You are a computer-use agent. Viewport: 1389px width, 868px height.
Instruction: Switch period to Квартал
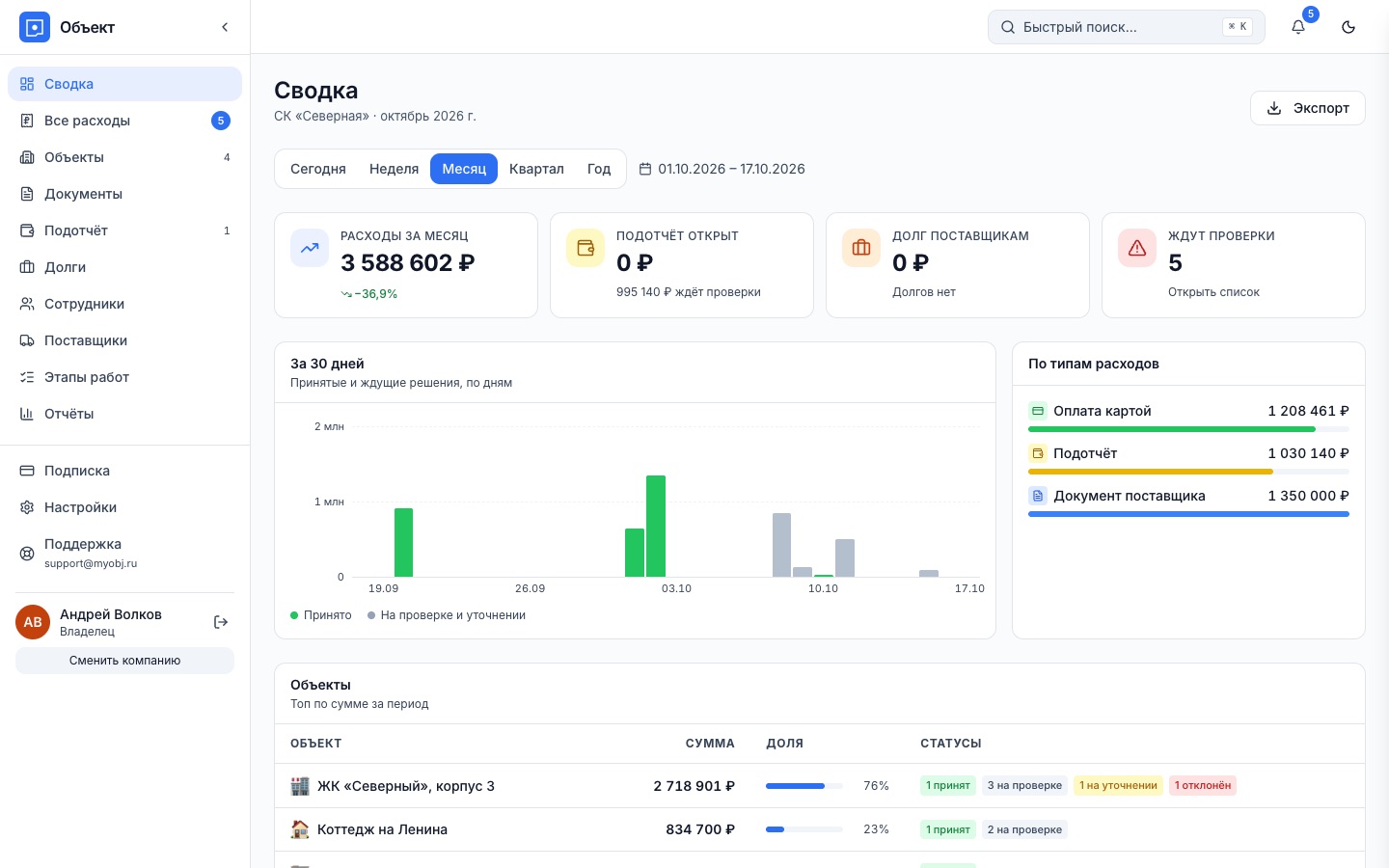tap(536, 169)
